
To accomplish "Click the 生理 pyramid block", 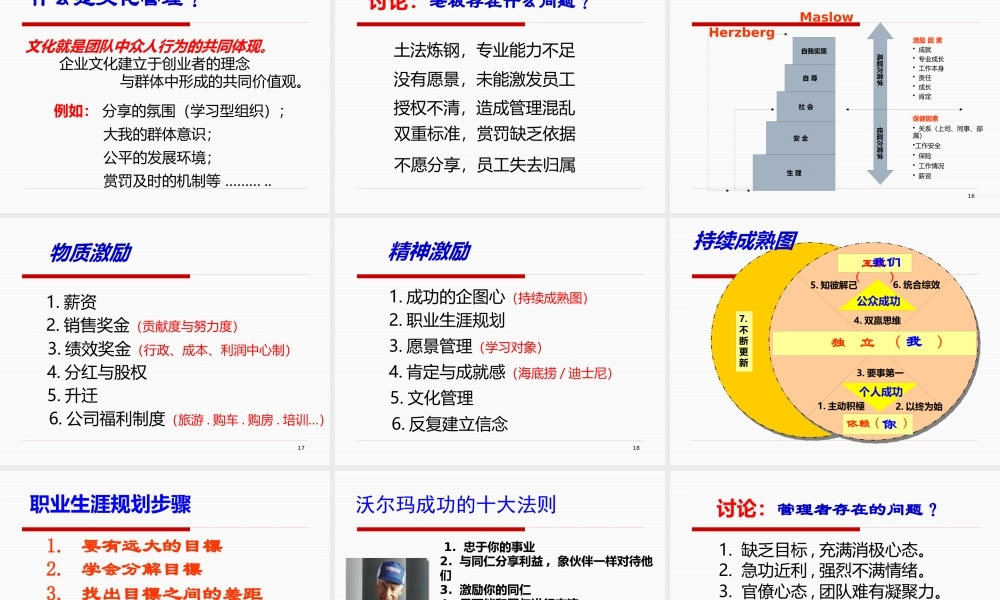I will point(794,172).
